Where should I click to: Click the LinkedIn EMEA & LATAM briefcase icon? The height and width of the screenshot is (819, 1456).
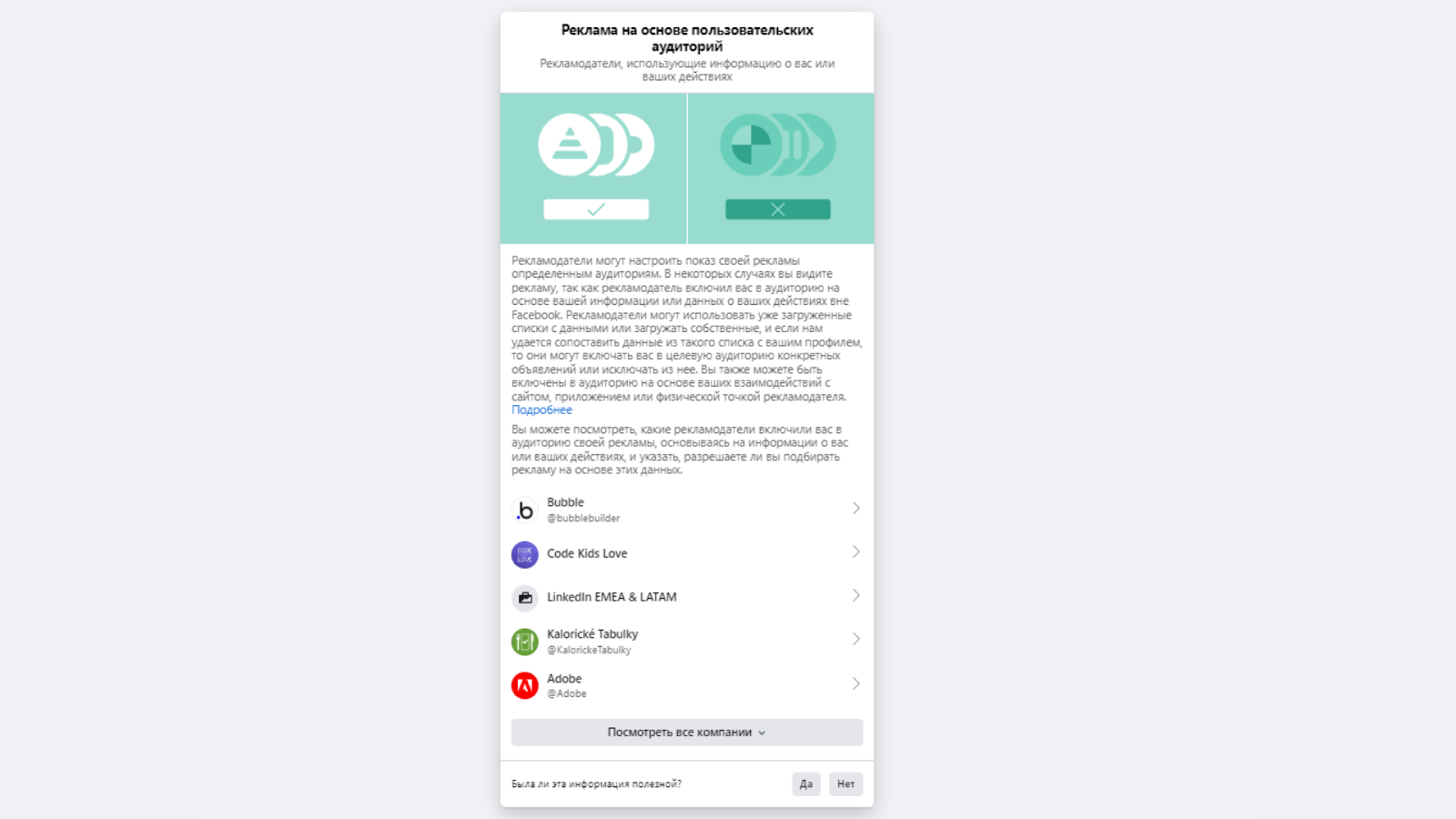click(x=525, y=598)
